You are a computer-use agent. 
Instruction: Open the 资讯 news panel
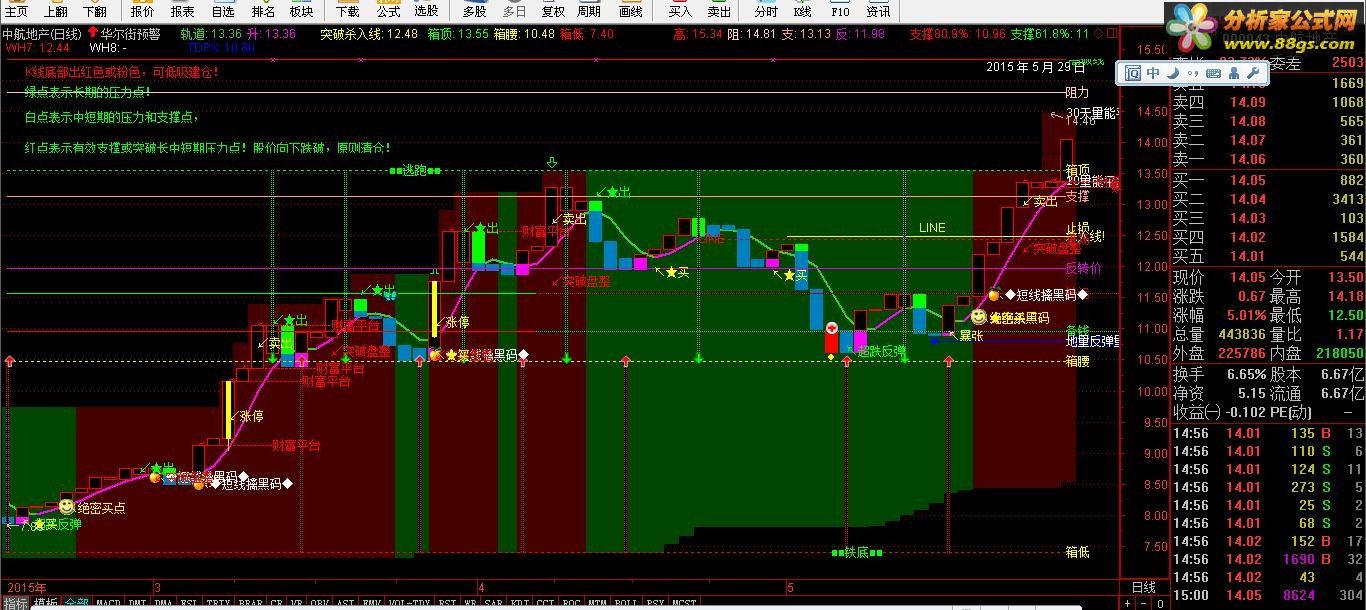pos(878,12)
